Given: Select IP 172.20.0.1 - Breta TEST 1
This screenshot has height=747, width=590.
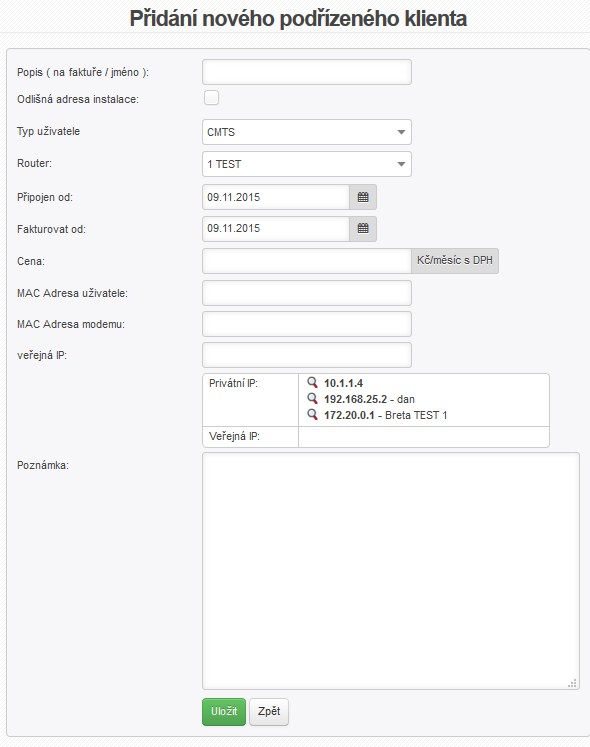Looking at the screenshot, I should (x=386, y=415).
